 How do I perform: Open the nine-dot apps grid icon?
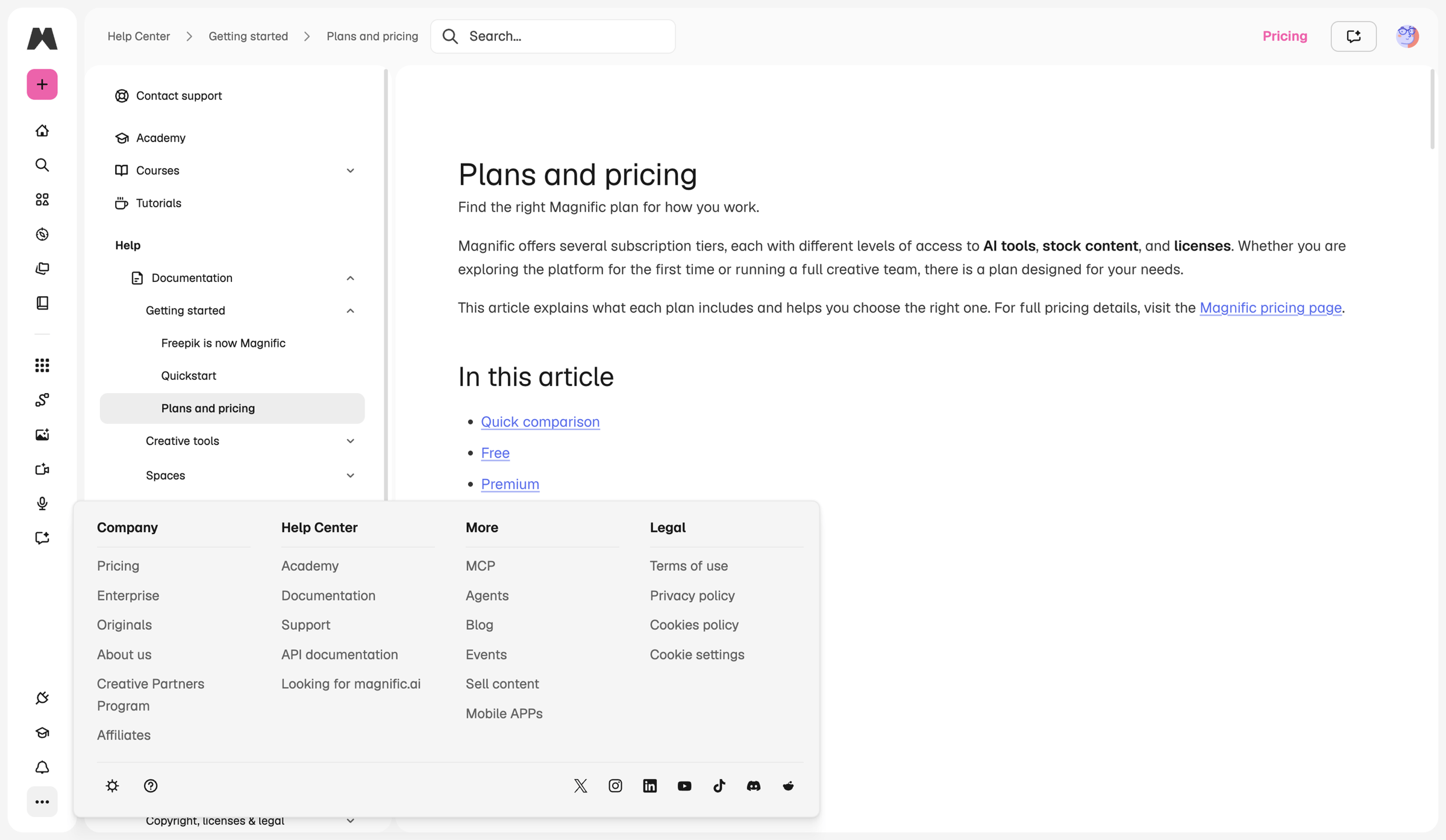42,365
